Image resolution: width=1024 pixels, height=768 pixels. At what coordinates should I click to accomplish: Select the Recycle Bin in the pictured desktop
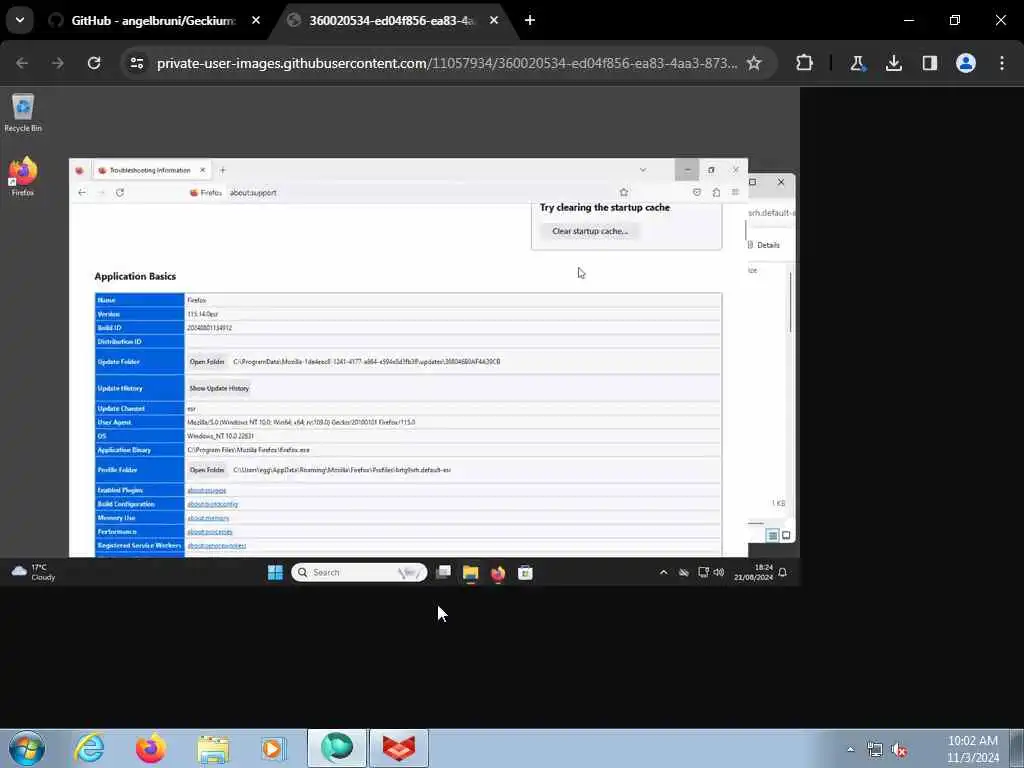click(23, 113)
